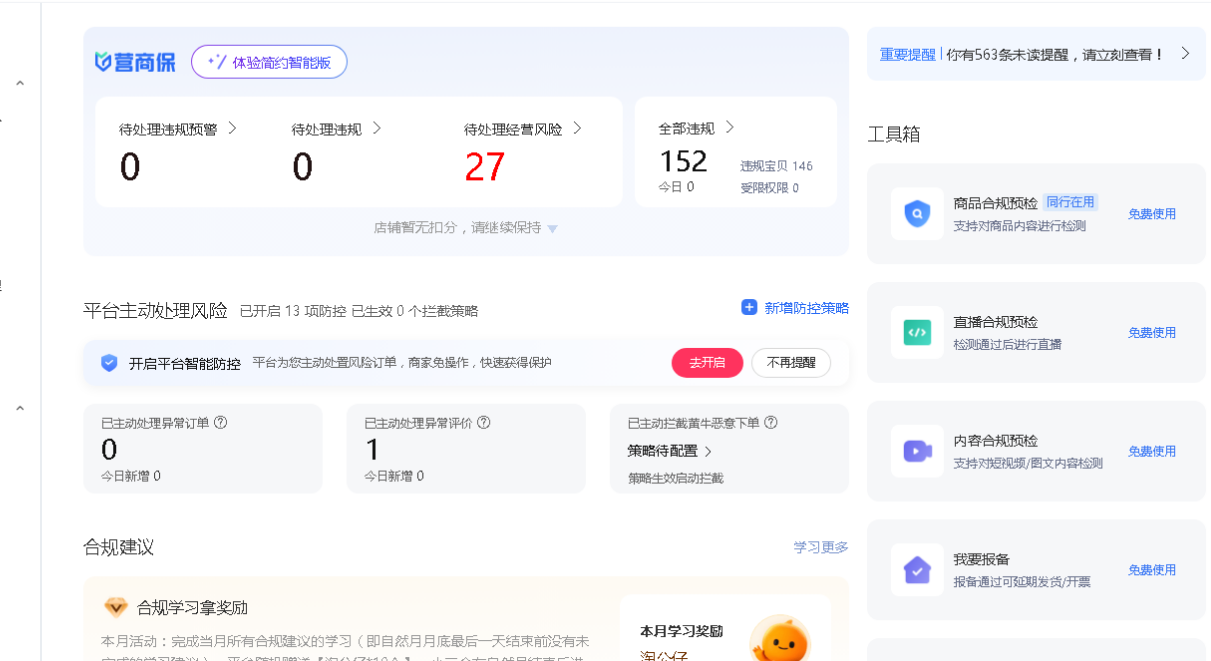Screen dimensions: 1211x661
Task: Click the 商品合规预检 shield search icon
Action: click(917, 213)
